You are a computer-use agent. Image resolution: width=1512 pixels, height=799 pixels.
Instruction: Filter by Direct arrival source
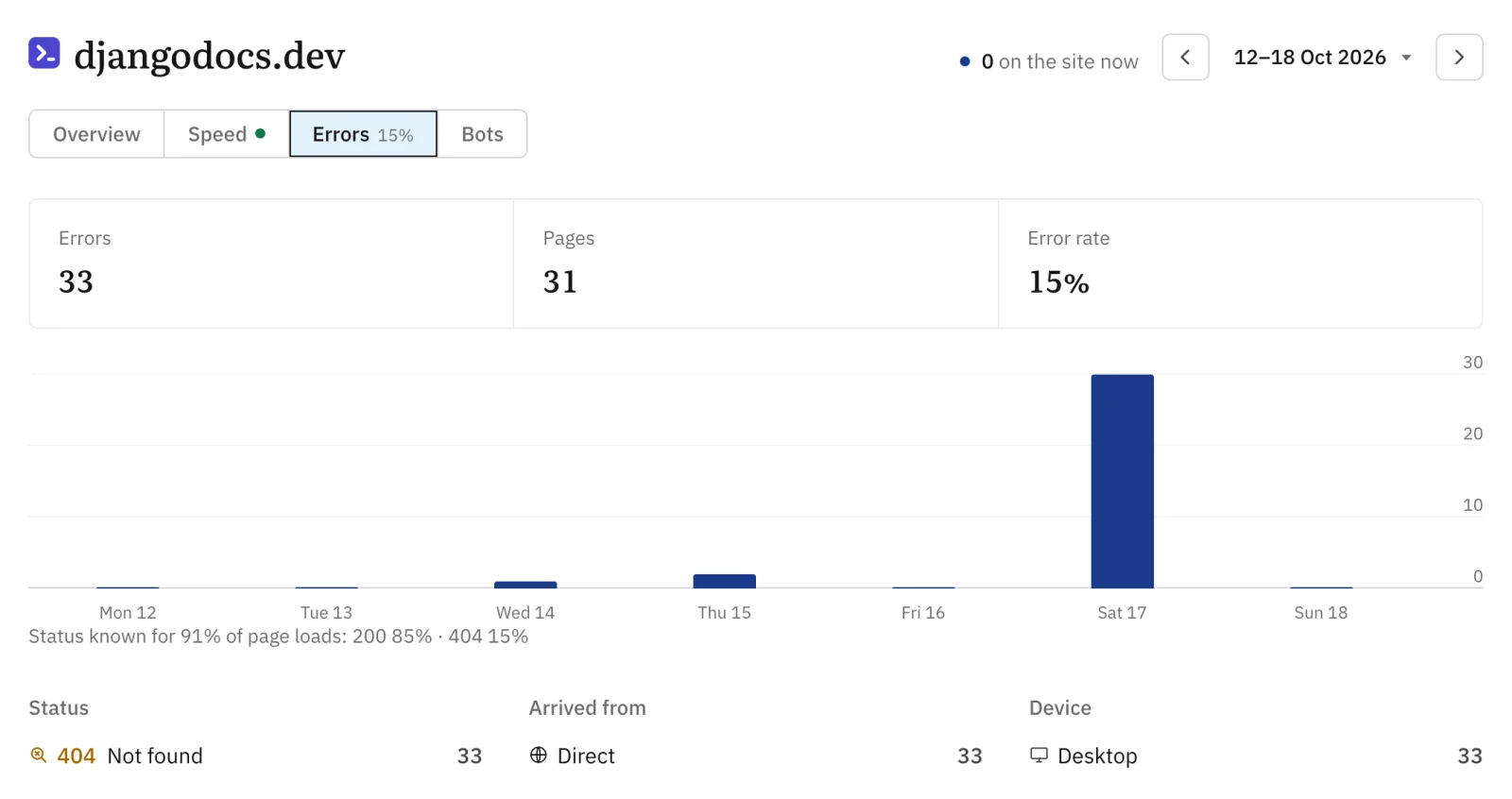pyautogui.click(x=756, y=756)
